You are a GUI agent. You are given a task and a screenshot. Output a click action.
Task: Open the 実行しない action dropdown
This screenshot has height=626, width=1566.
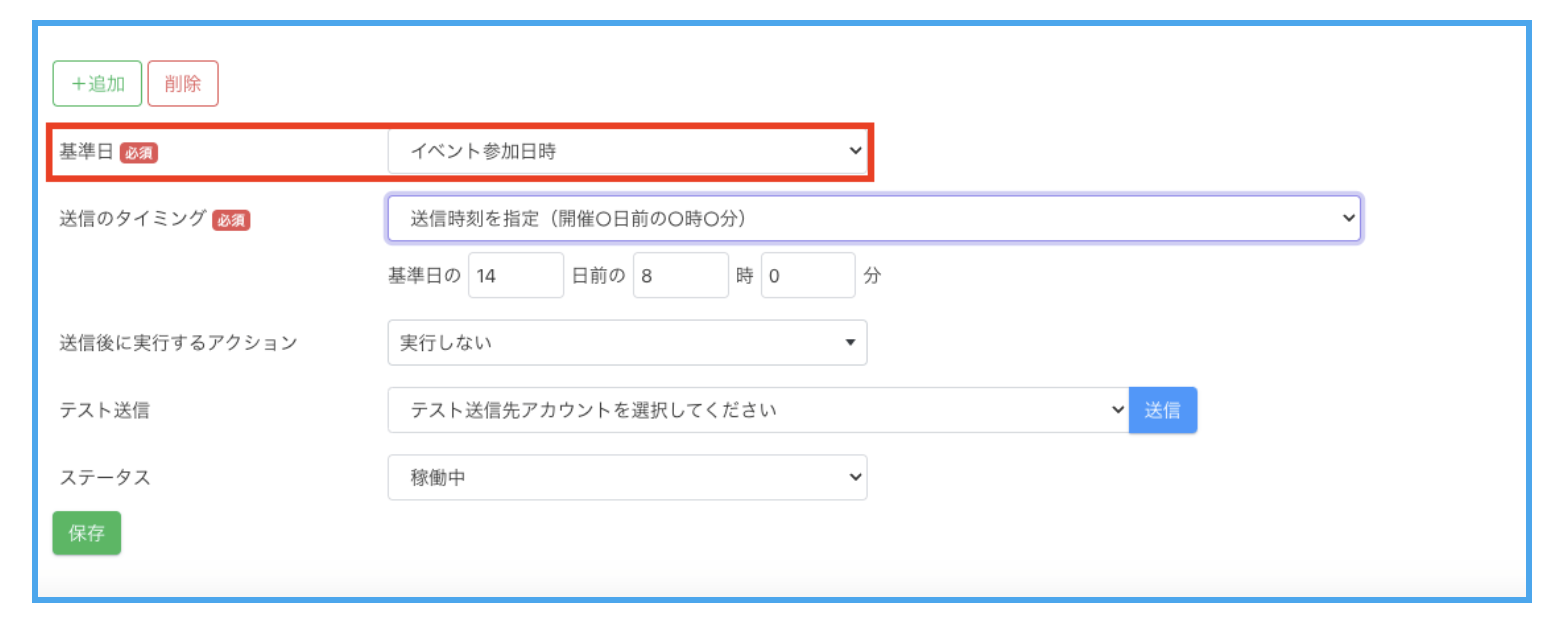627,343
